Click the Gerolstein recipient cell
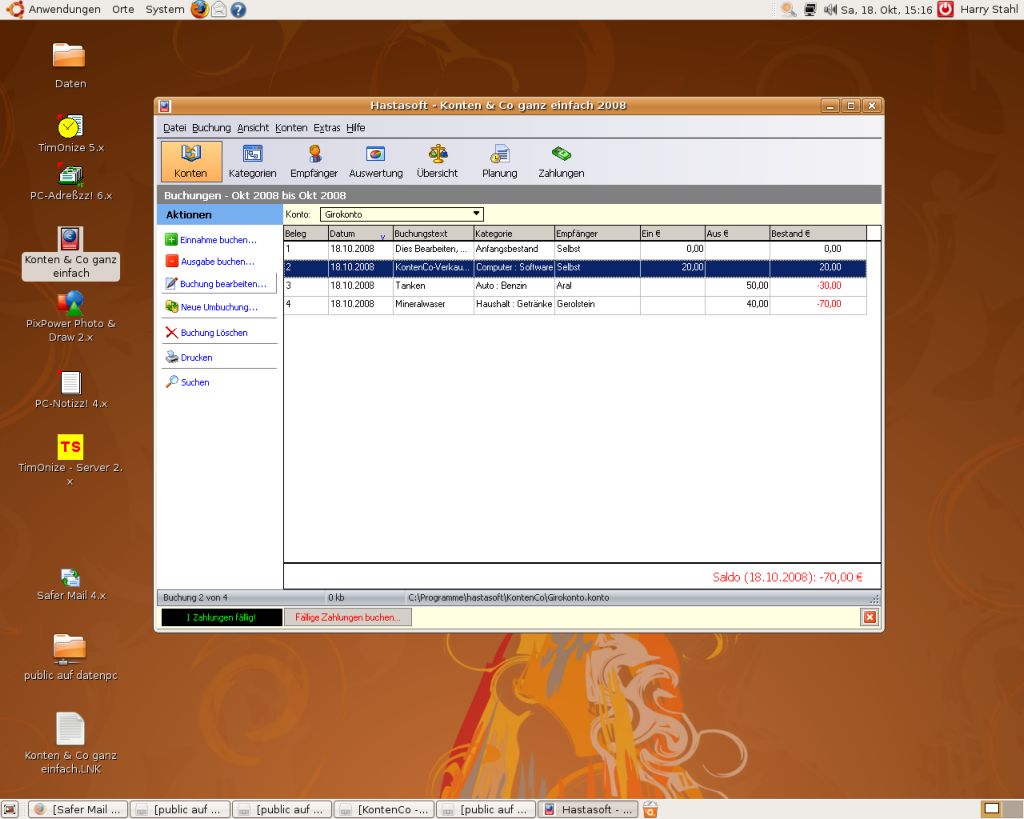This screenshot has height=819, width=1024. click(x=597, y=304)
